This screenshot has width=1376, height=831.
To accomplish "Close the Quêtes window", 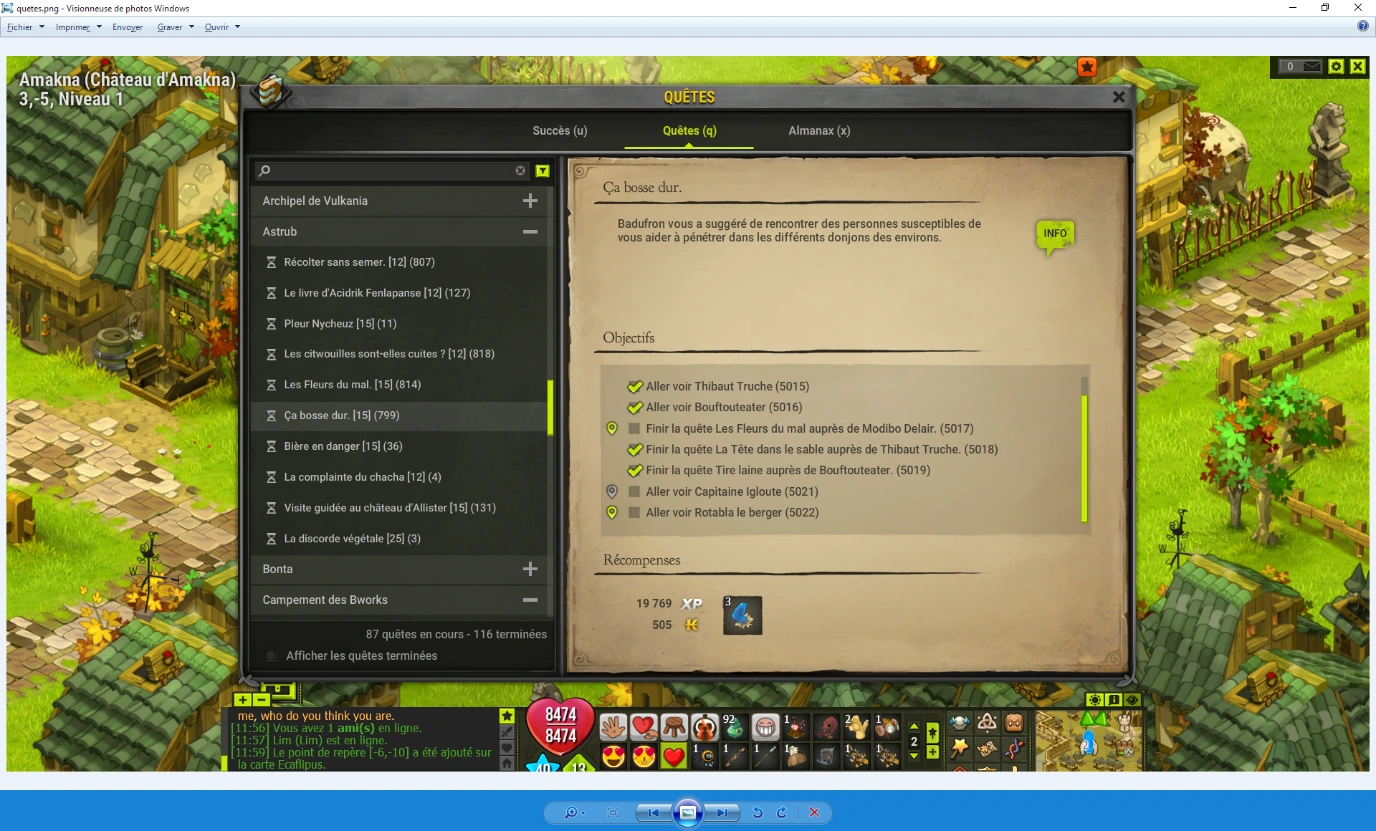I will click(1119, 97).
